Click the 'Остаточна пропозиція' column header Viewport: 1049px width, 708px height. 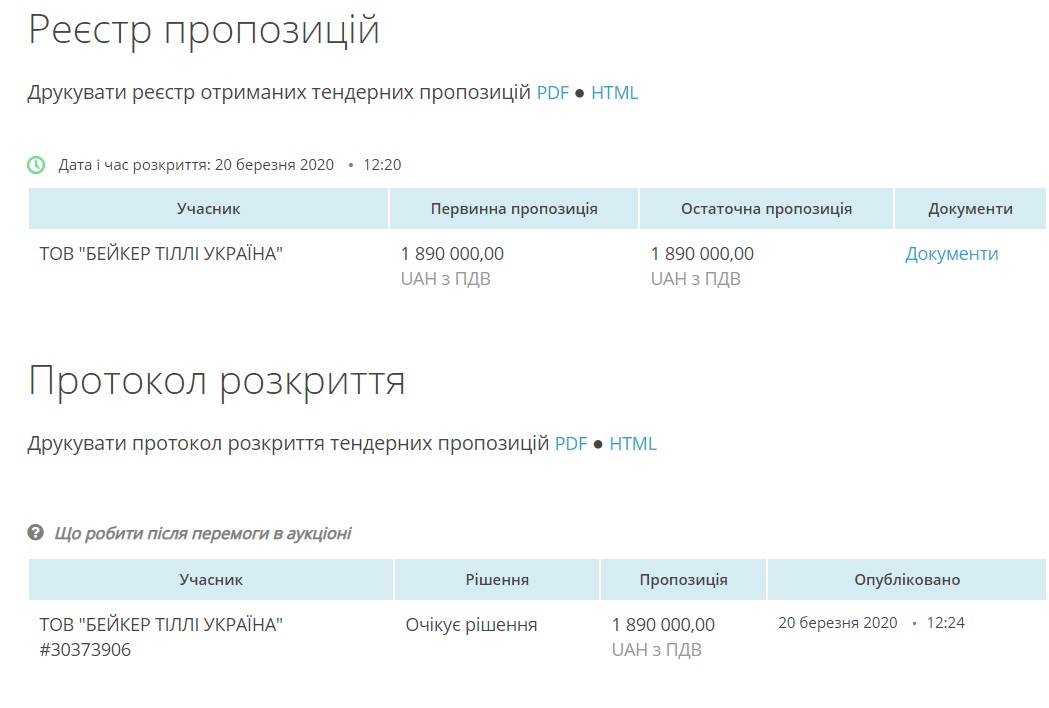click(766, 209)
